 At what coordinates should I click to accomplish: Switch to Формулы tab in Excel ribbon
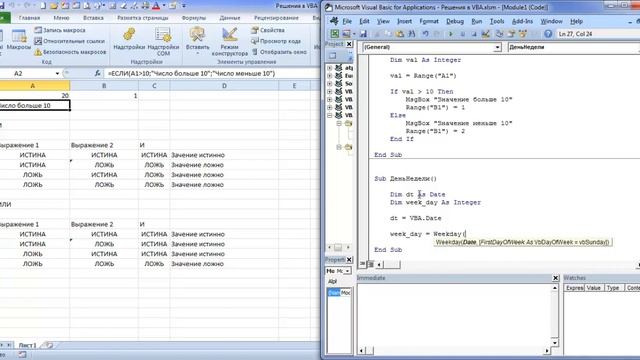point(194,18)
